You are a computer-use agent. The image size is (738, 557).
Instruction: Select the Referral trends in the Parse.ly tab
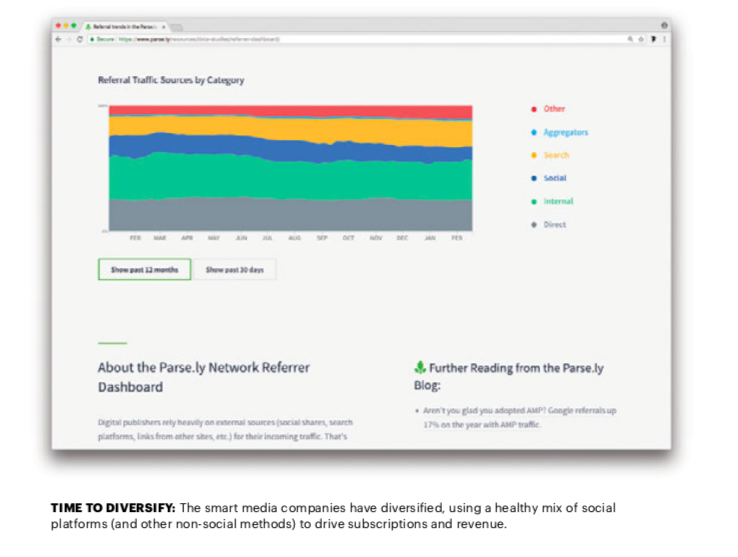point(124,26)
